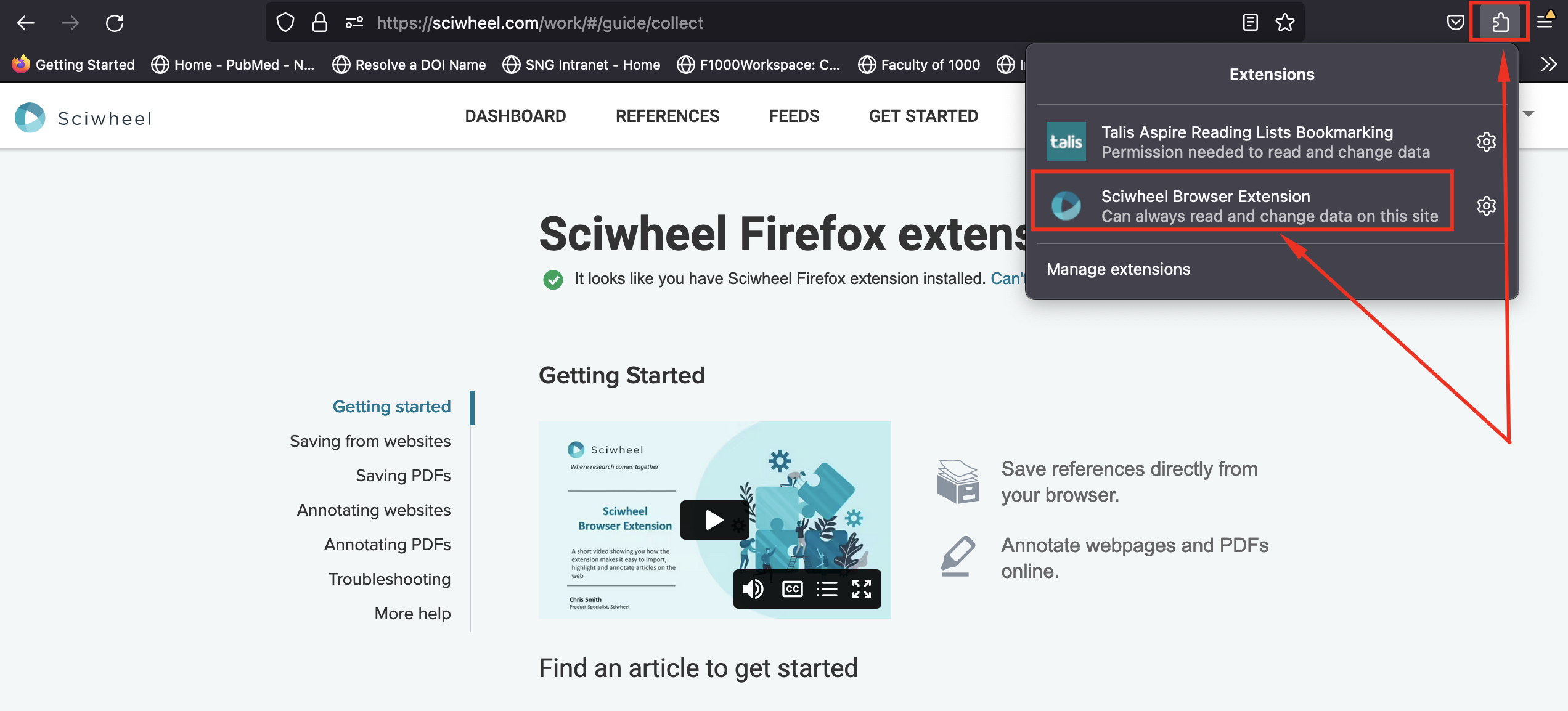Image resolution: width=1568 pixels, height=711 pixels.
Task: Go to the REFERENCES tab
Action: tap(668, 116)
